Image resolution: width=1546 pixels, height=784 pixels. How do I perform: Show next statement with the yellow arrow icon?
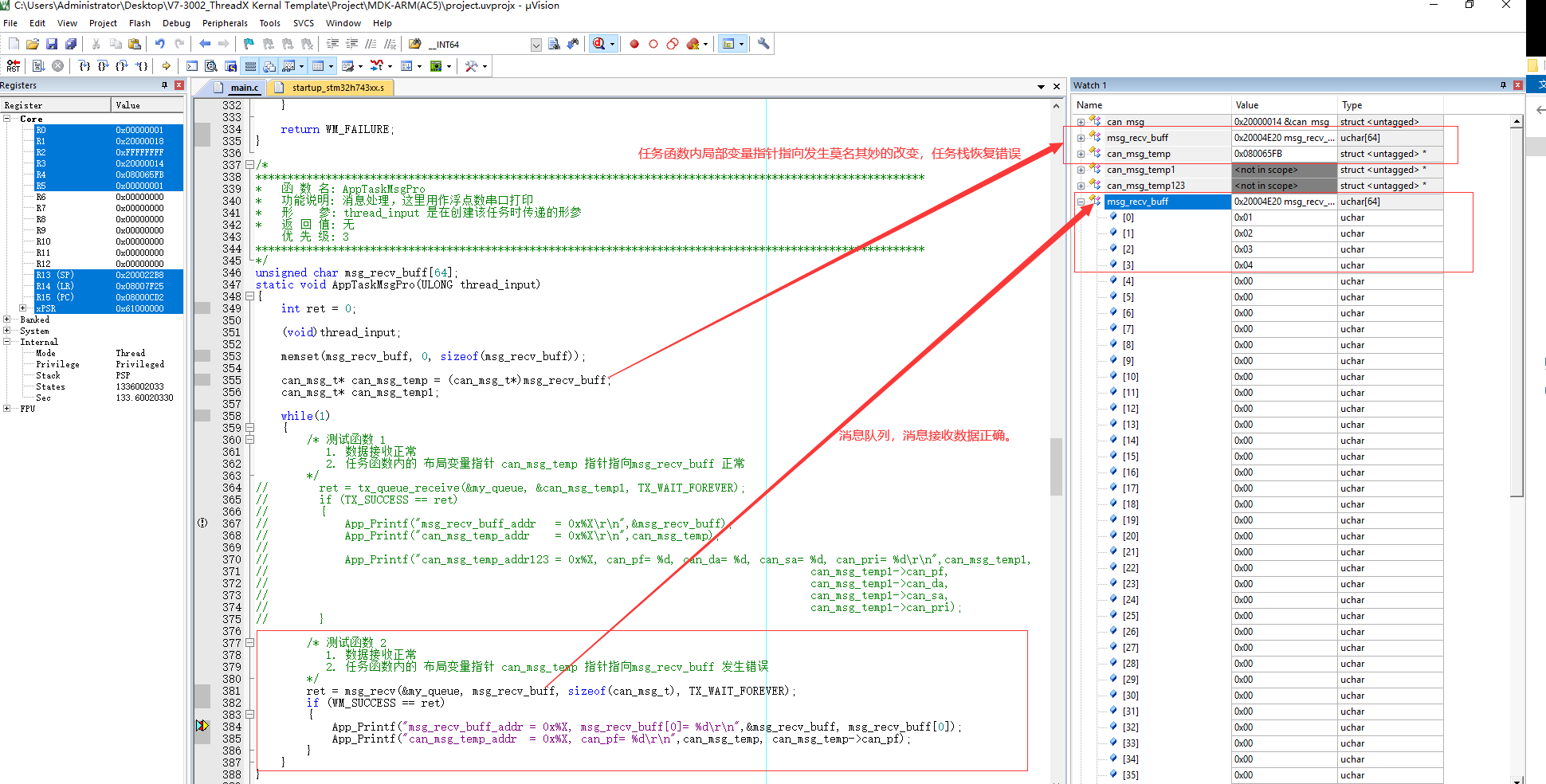[x=166, y=66]
